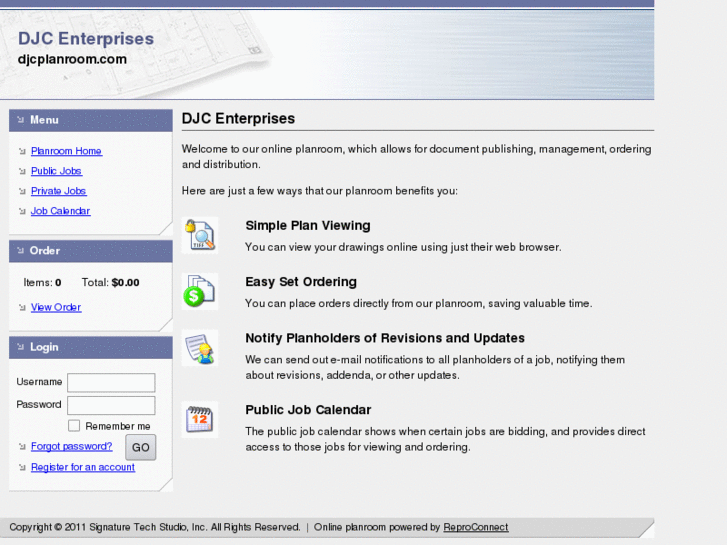Click the DJC Enterprises banner title
The image size is (727, 545).
[x=86, y=38]
